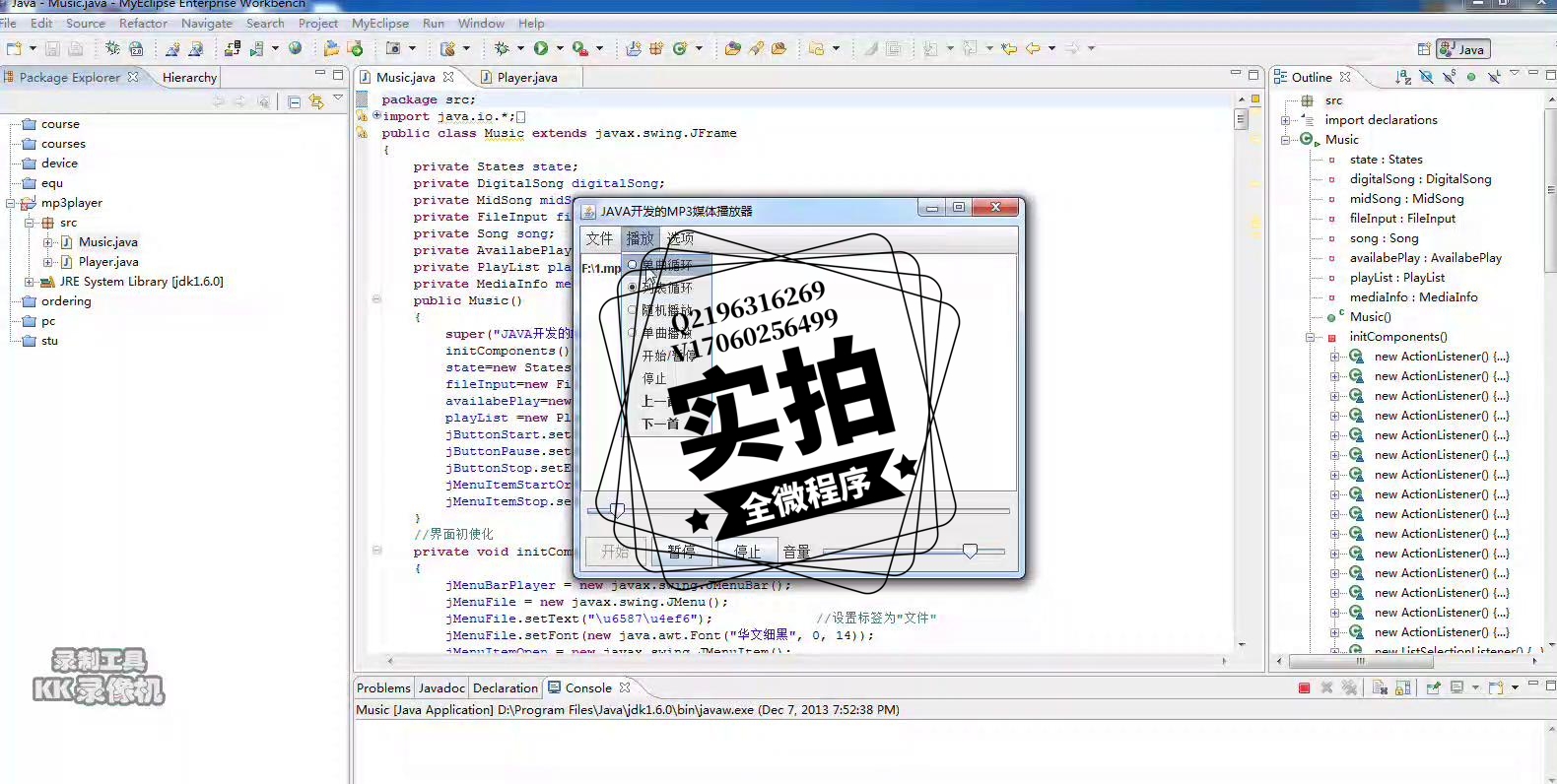
Task: Collapse the Music class in Outline
Action: pos(1285,140)
